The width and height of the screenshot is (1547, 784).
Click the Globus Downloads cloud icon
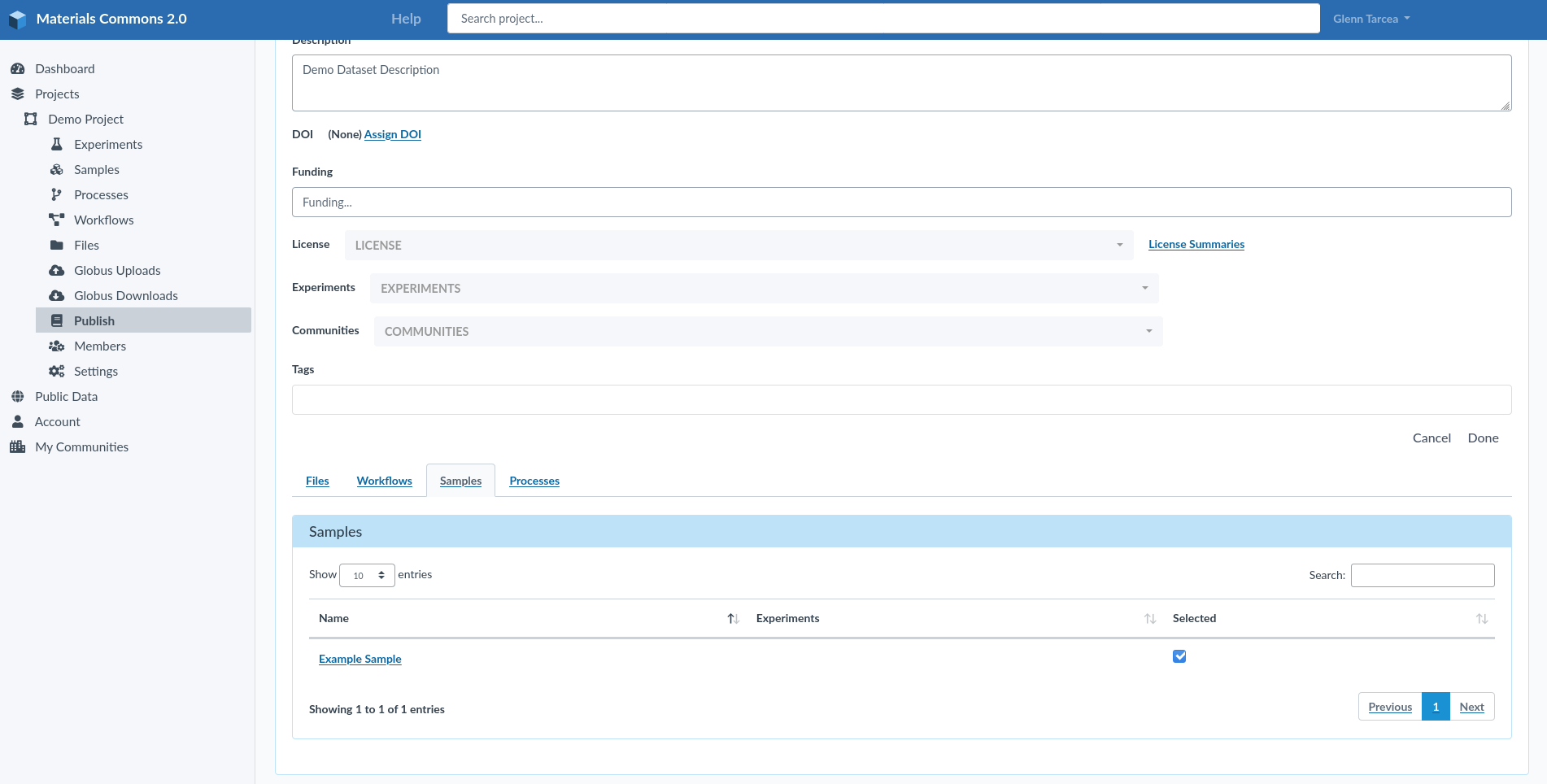pos(57,296)
